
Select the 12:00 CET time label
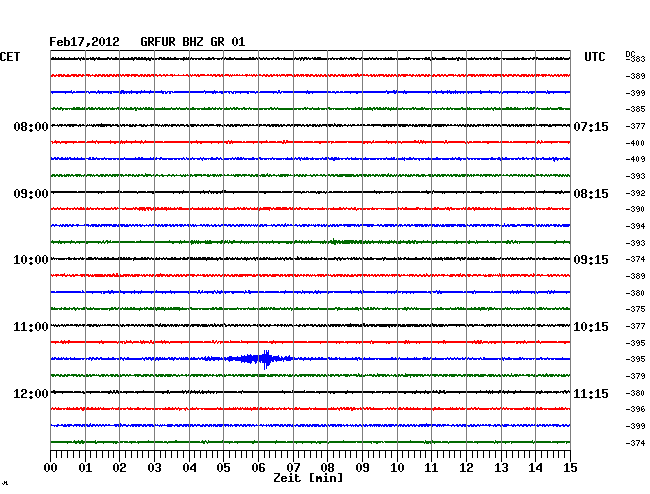pyautogui.click(x=31, y=393)
